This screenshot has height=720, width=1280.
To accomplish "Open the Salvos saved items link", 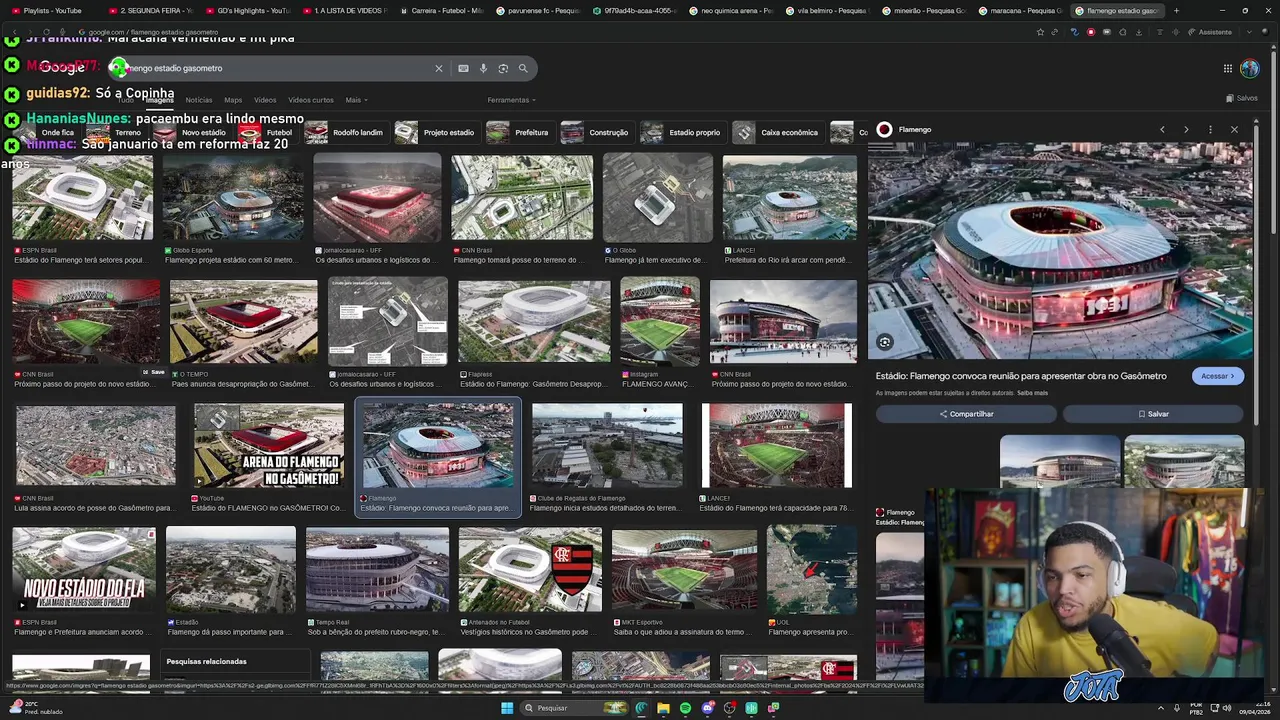I will 1242,98.
